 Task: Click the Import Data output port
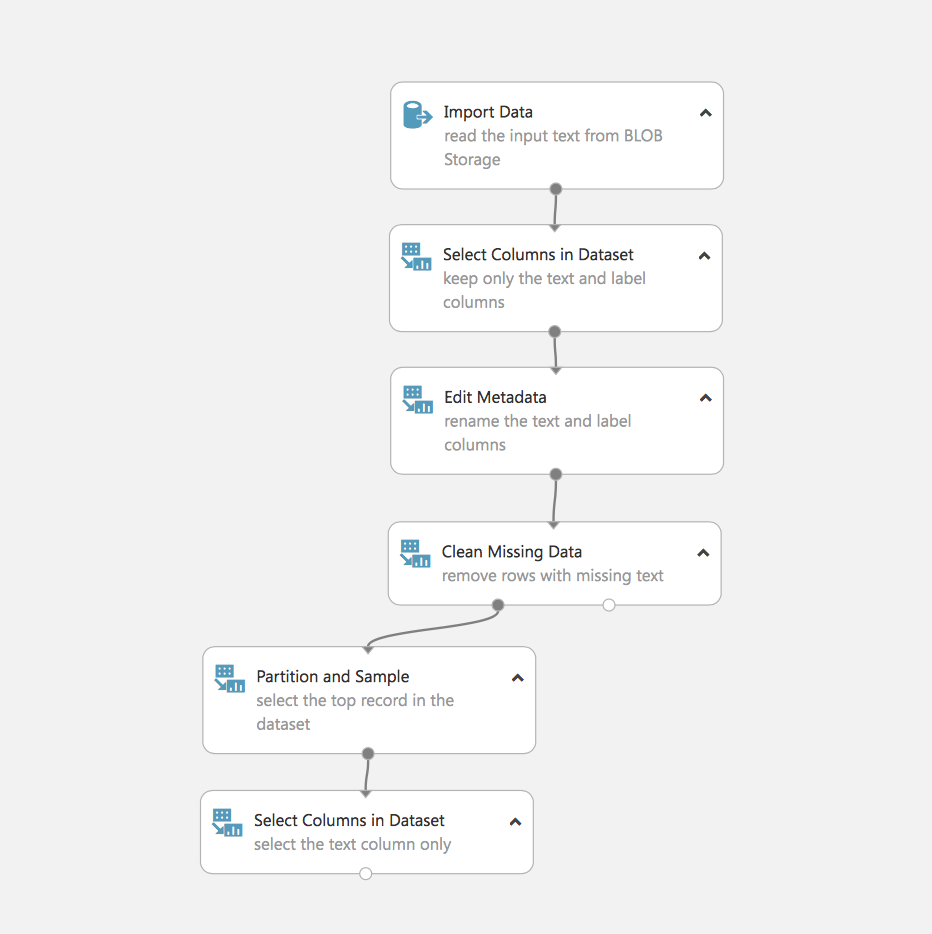[x=556, y=189]
